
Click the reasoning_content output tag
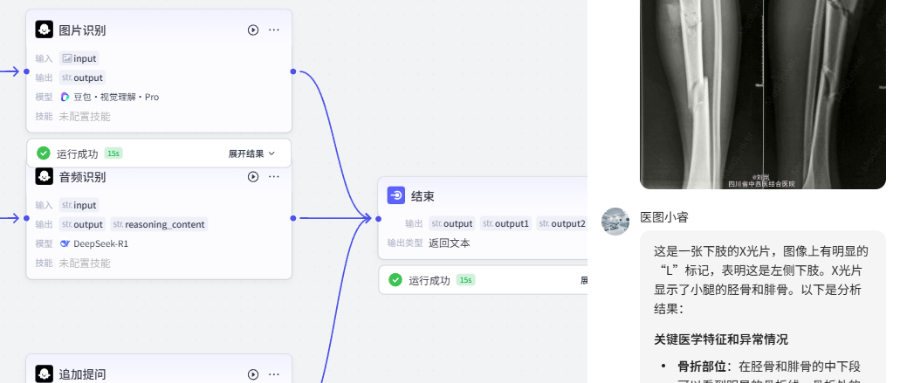pos(159,225)
